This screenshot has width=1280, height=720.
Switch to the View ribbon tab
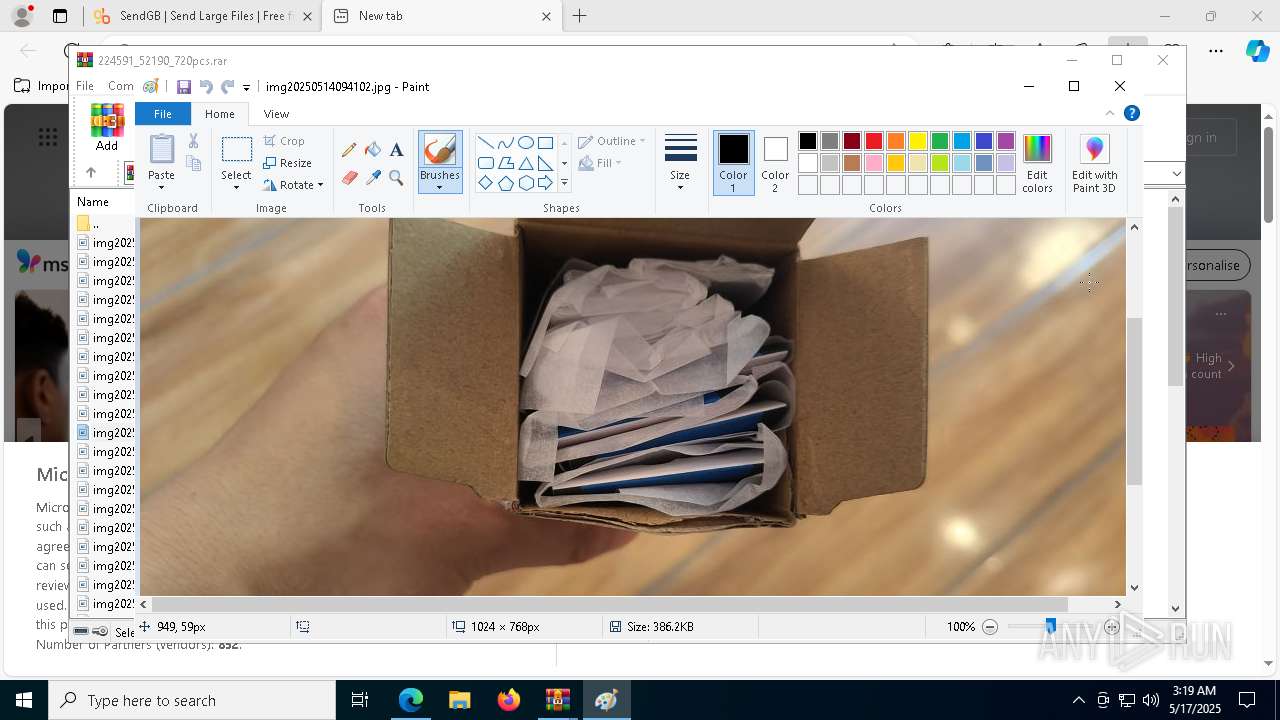[276, 114]
